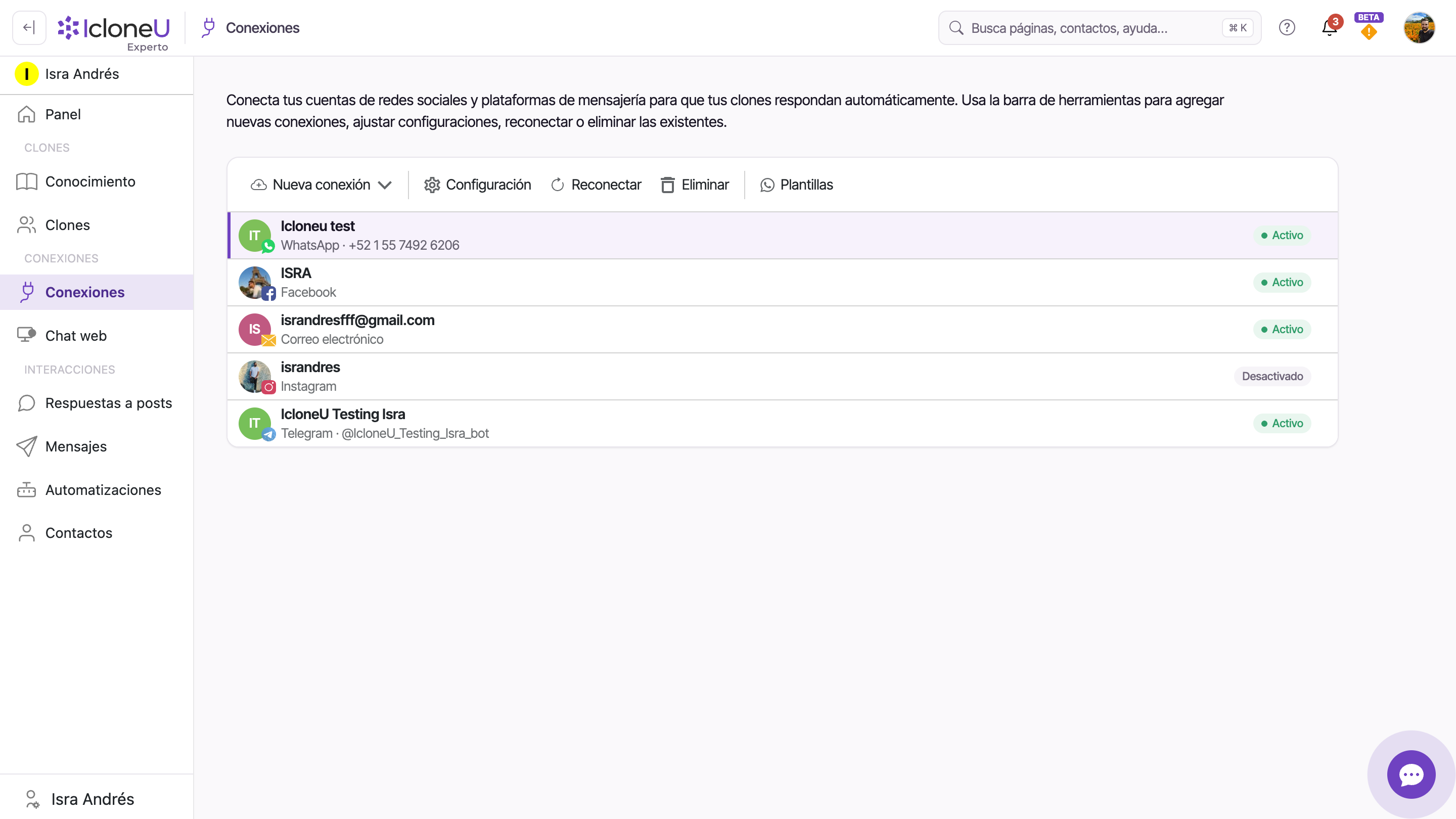Go to Panel in sidebar
1456x819 pixels.
(97, 114)
